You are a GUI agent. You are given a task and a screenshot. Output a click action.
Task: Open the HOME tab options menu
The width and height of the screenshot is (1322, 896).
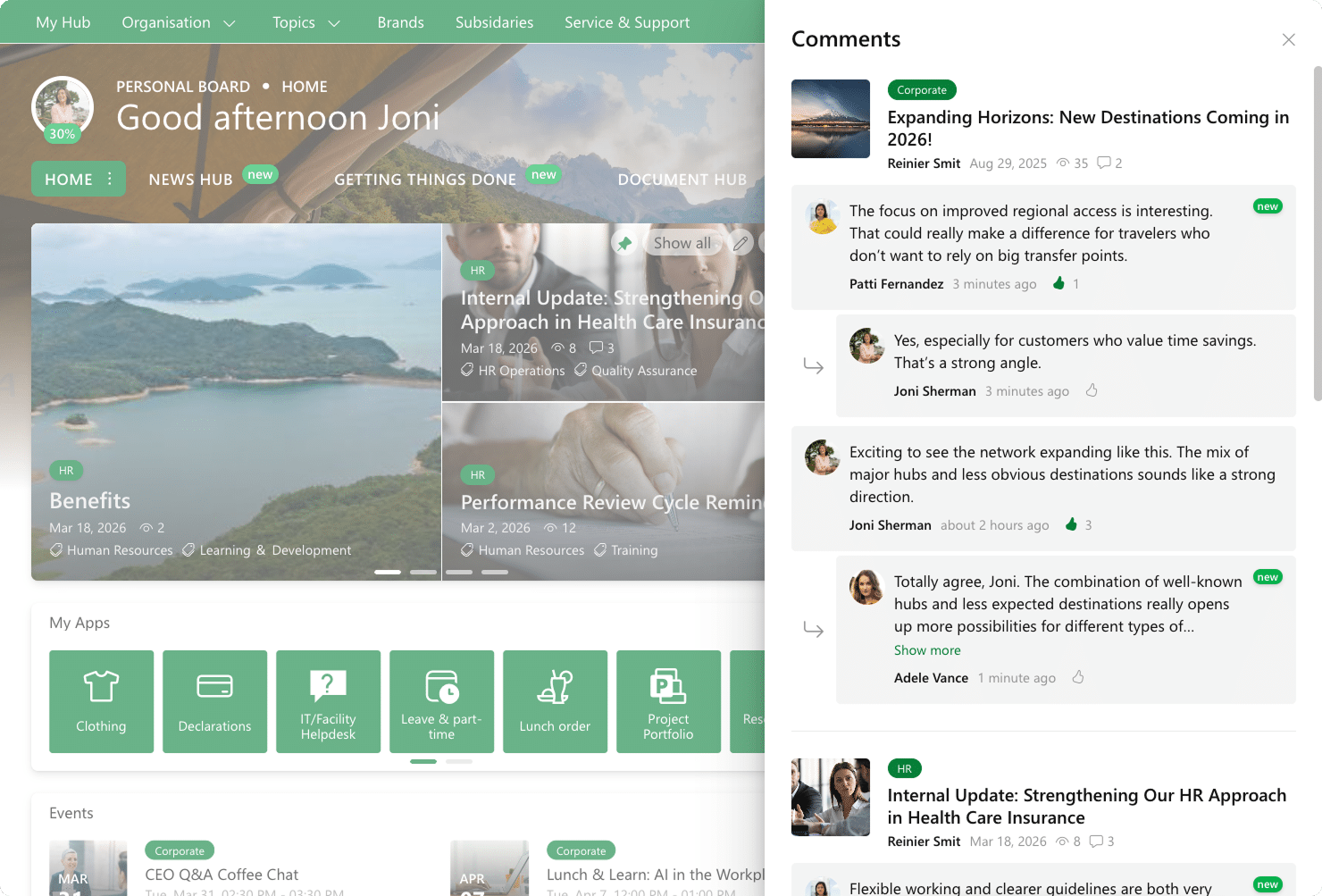click(x=110, y=179)
